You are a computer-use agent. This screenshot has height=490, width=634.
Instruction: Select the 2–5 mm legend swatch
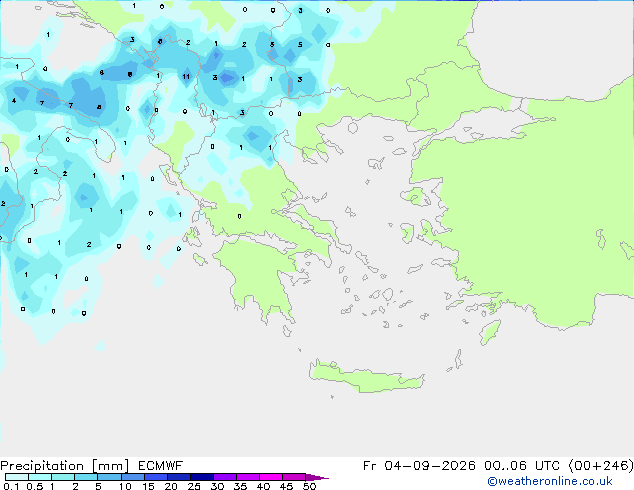coord(86,477)
